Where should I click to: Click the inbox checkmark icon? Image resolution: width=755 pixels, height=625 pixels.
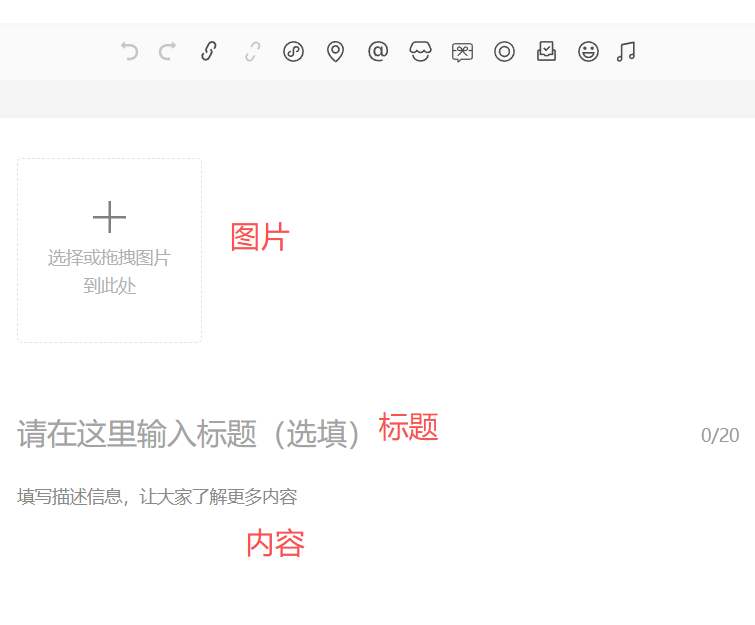click(x=546, y=51)
